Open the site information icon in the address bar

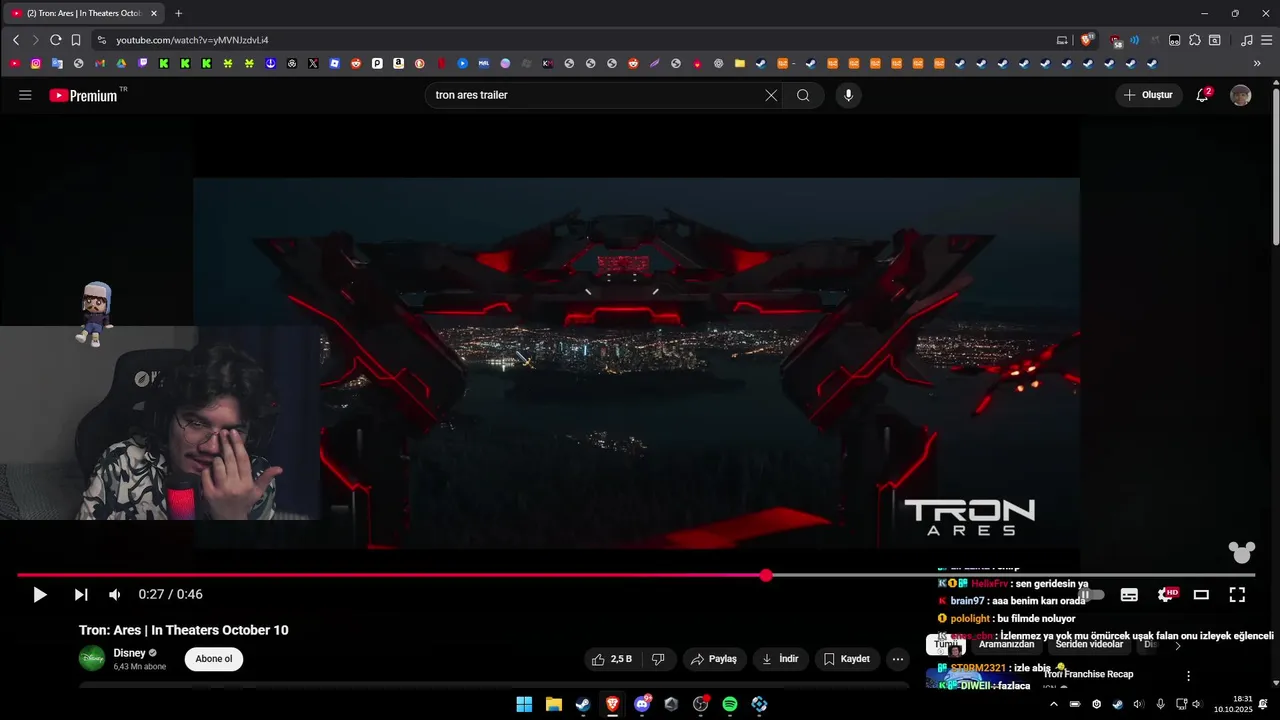[101, 40]
